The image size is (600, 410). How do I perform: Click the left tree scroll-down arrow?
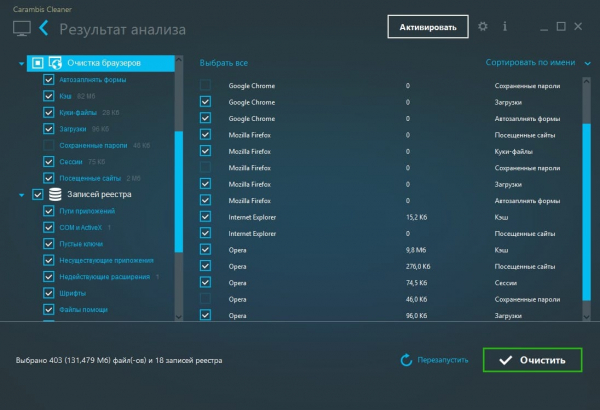[178, 317]
